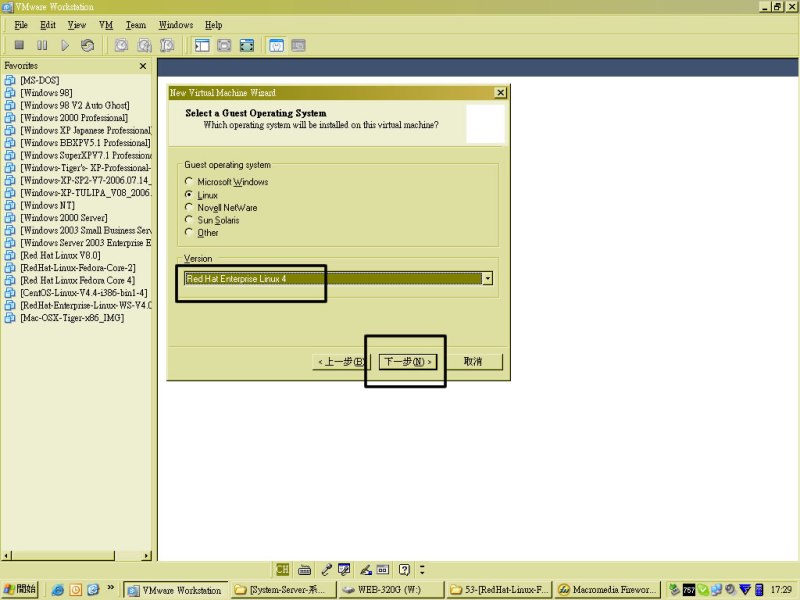Screen dimensions: 800x600
Task: Select [MS-DOS] in Favorites
Action: (40, 80)
